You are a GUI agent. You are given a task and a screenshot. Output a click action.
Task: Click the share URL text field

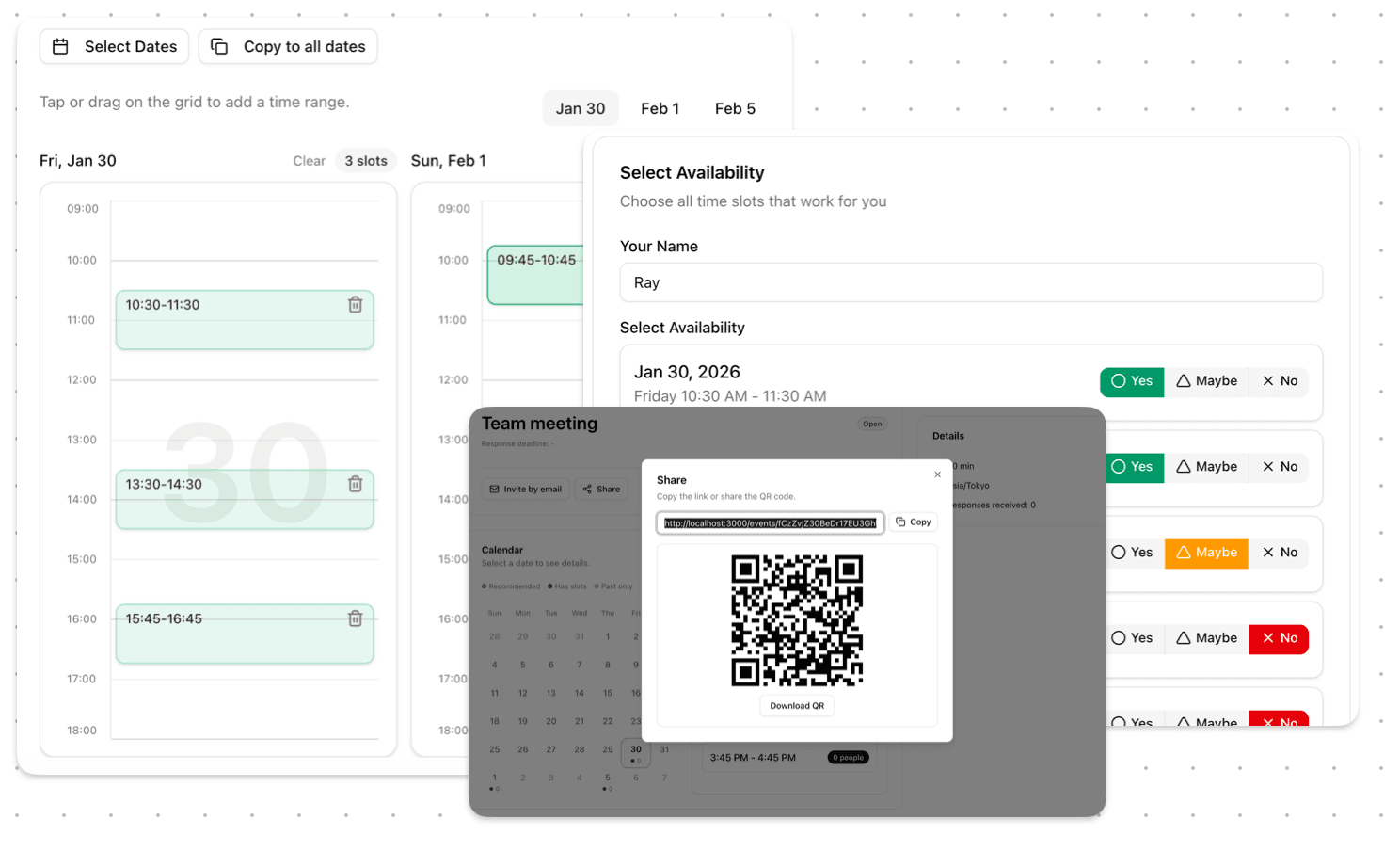click(x=770, y=523)
